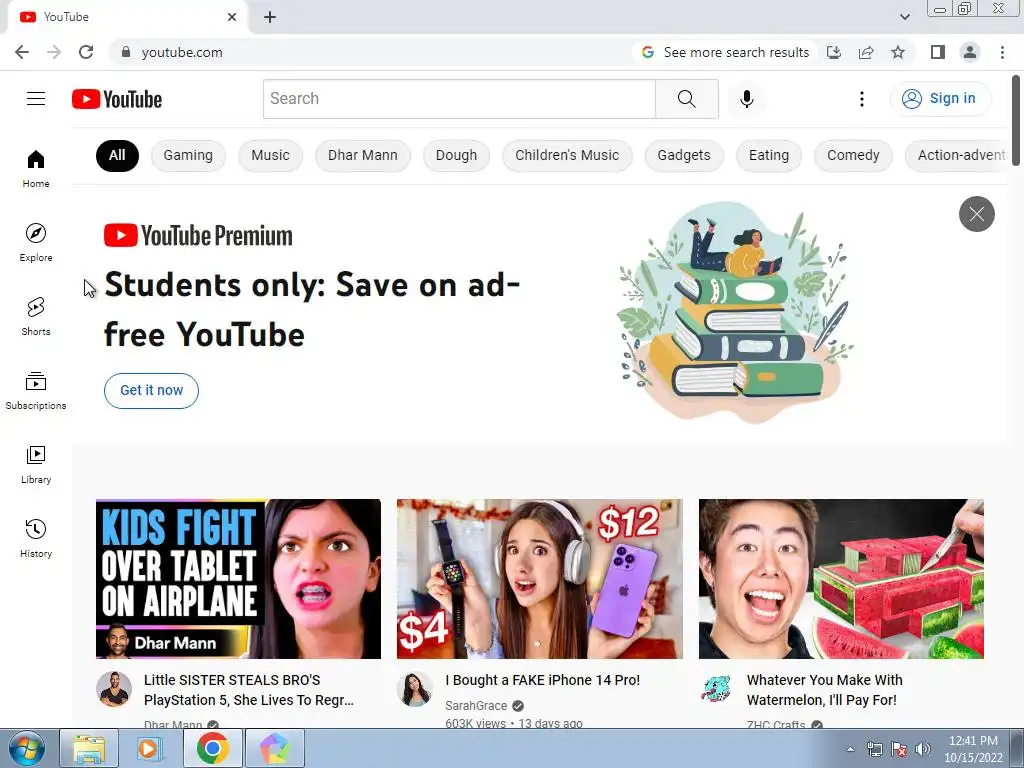1024x768 pixels.
Task: Open the volume speaker tray icon
Action: [x=922, y=749]
